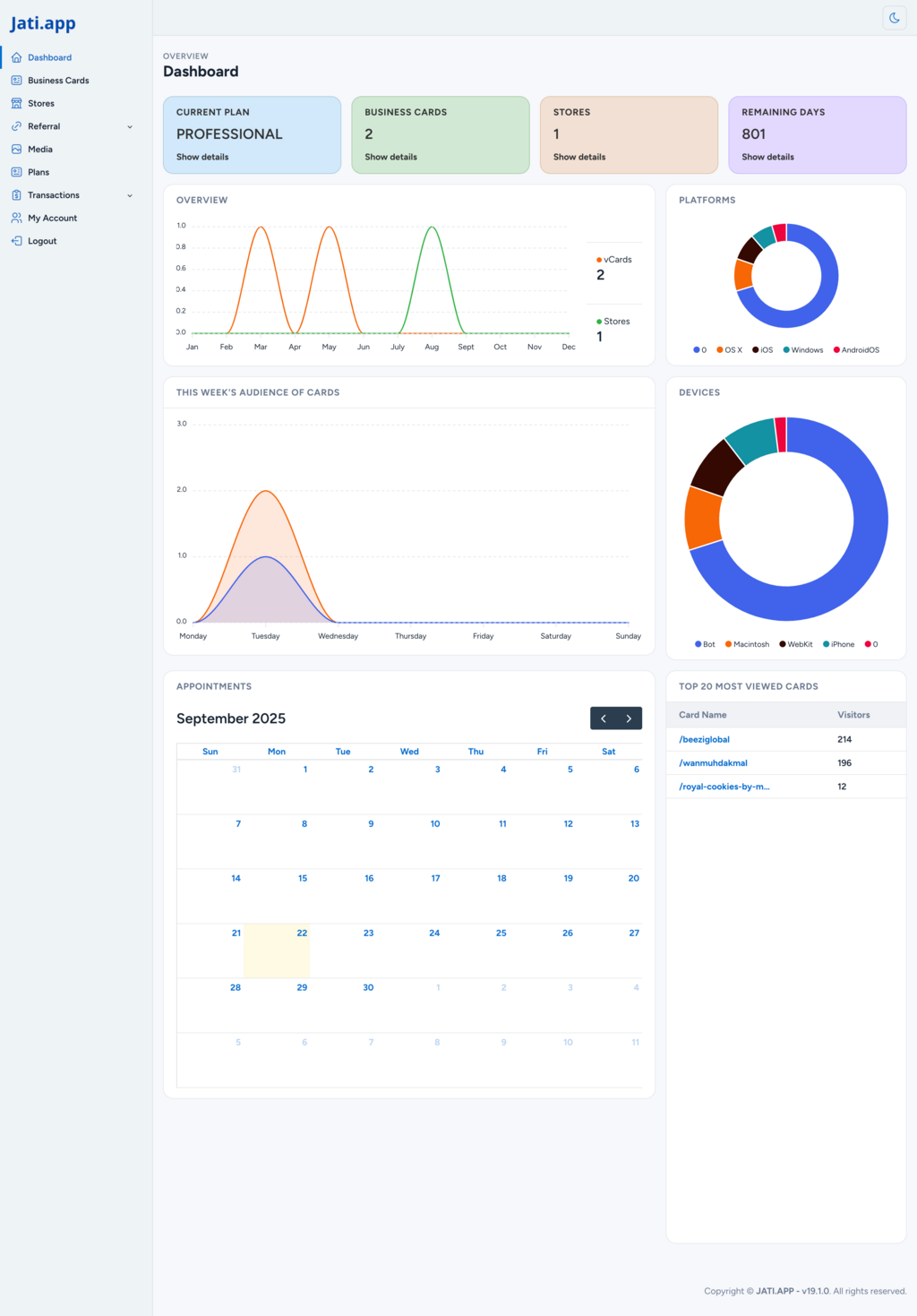Click the Dashboard home icon in sidebar
Screen dimensions: 917x1316
[16, 57]
